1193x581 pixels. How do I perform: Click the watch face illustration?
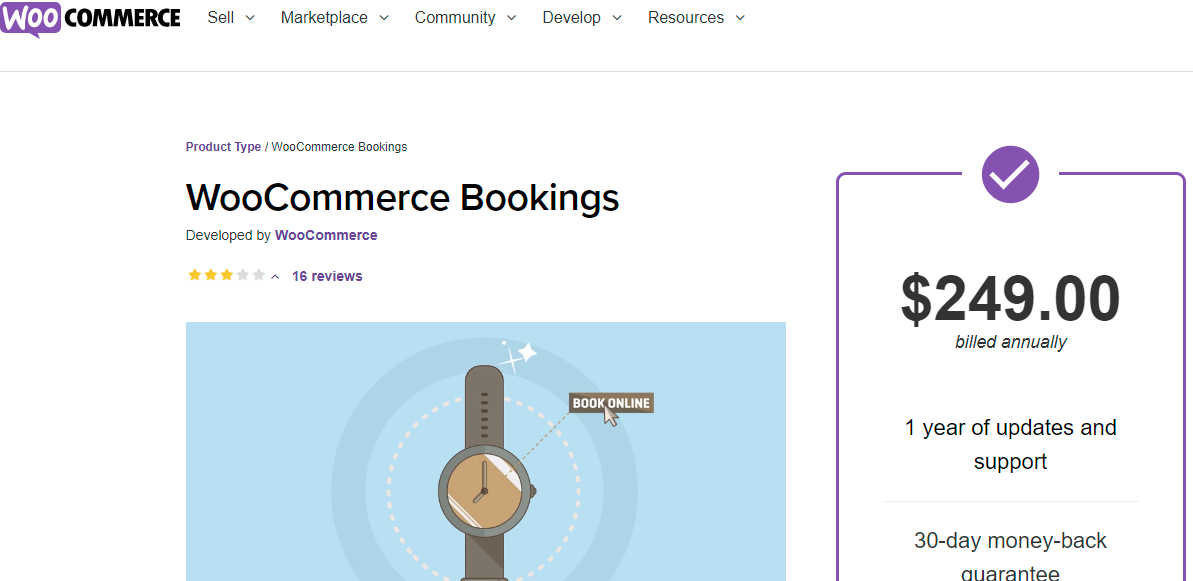484,490
